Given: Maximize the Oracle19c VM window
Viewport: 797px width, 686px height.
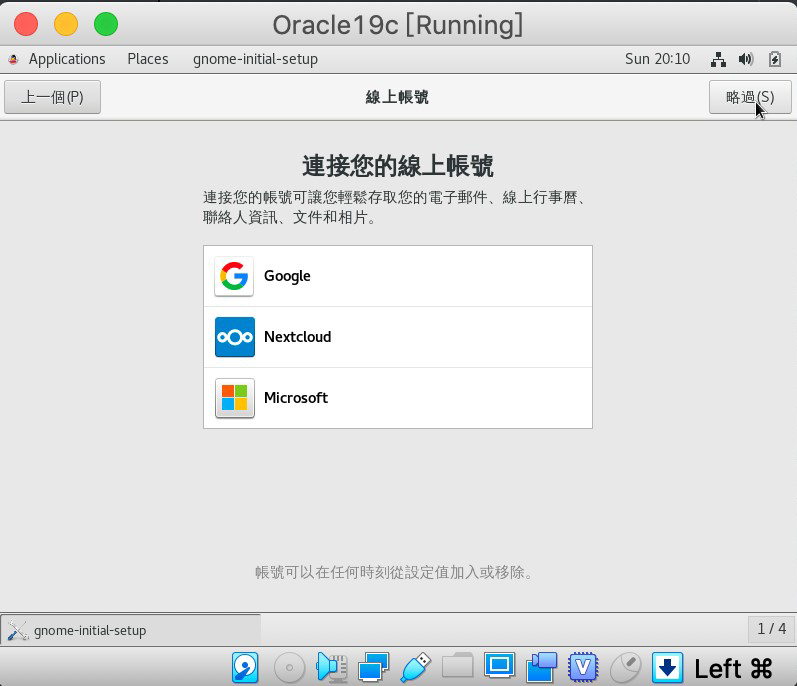Looking at the screenshot, I should (106, 24).
